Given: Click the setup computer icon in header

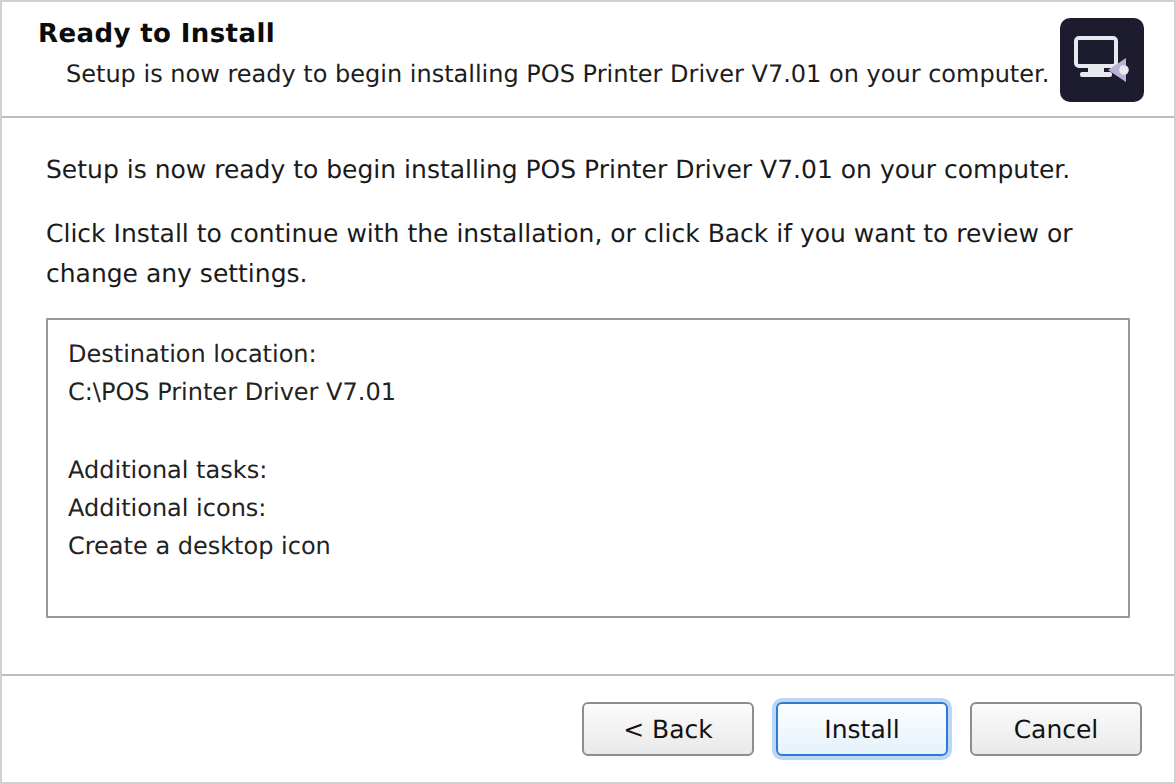Looking at the screenshot, I should (1101, 60).
